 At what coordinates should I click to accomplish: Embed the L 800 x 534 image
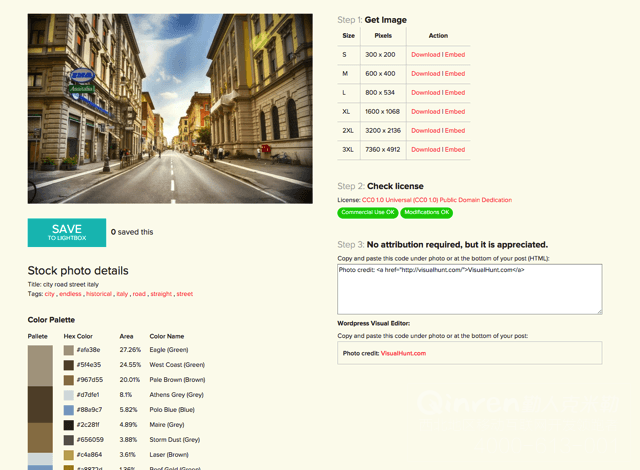pos(455,93)
